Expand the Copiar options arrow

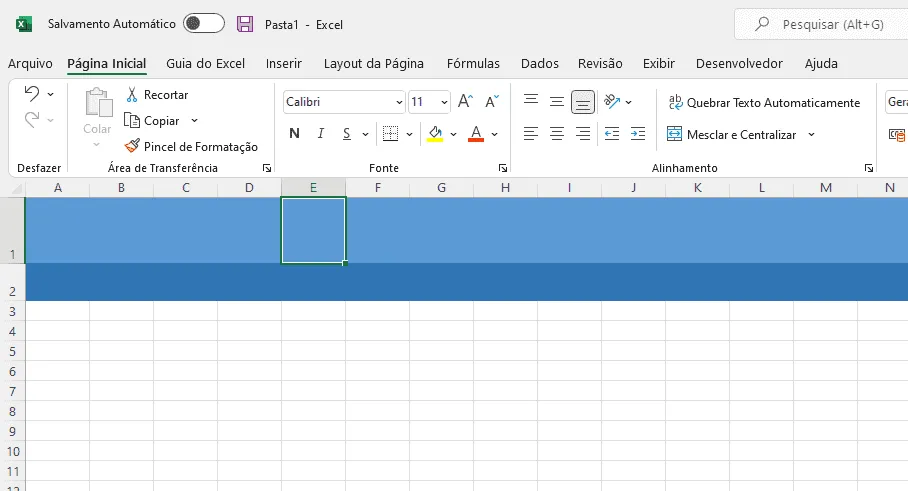195,120
